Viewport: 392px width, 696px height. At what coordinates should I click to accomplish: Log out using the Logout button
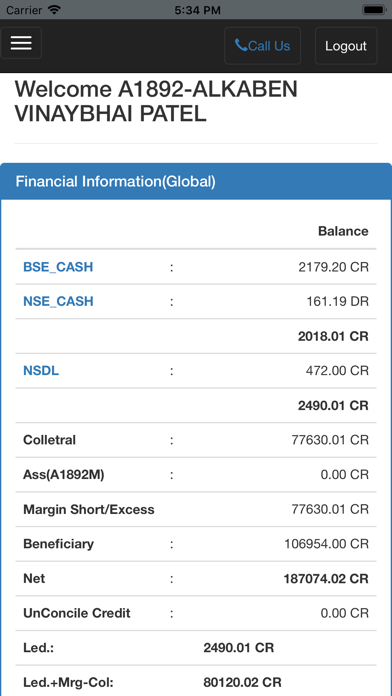point(346,46)
